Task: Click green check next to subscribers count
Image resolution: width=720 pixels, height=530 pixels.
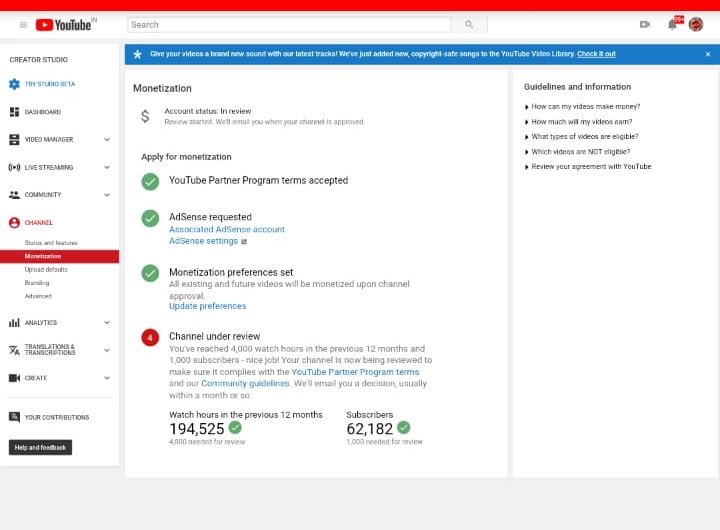Action: (404, 428)
